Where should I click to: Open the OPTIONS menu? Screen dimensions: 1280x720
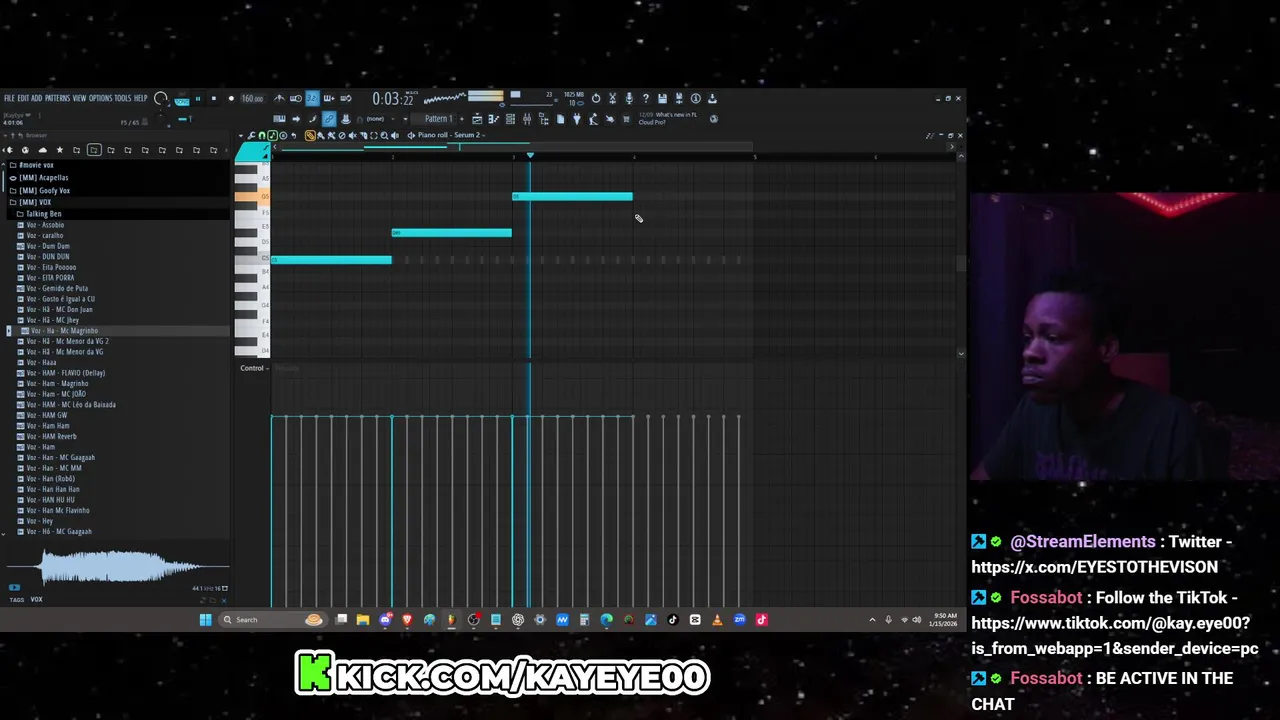pyautogui.click(x=101, y=98)
